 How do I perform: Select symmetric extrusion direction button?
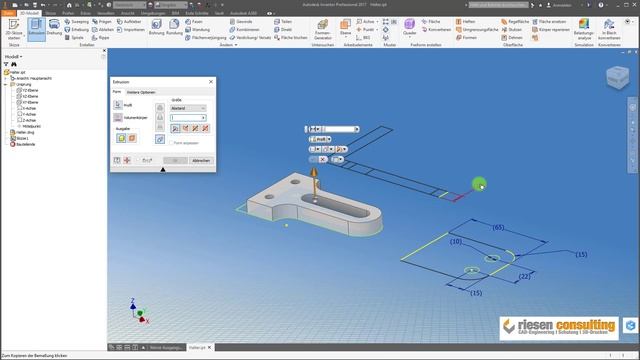click(x=196, y=129)
